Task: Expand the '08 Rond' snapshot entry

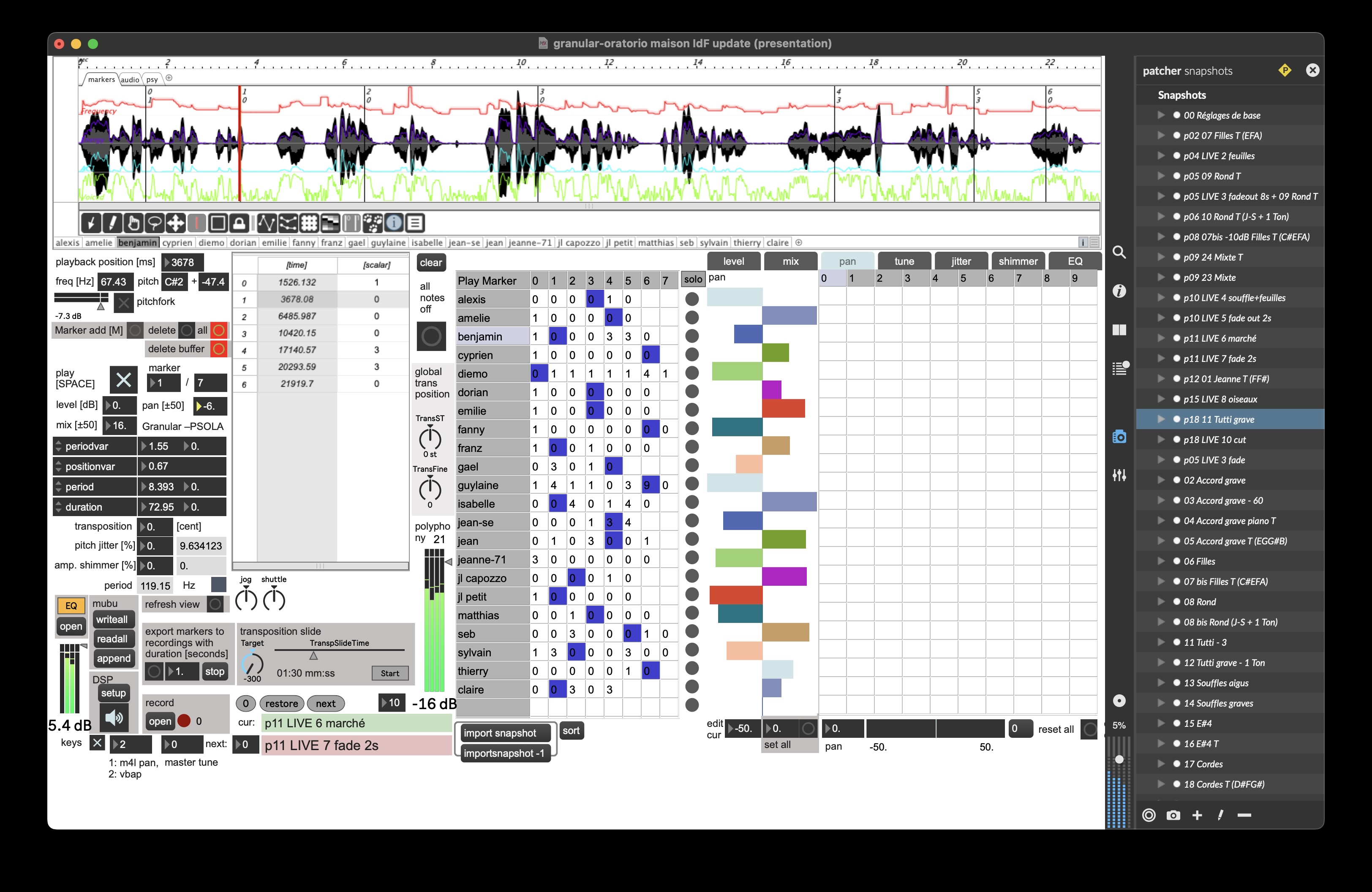Action: click(x=1160, y=601)
